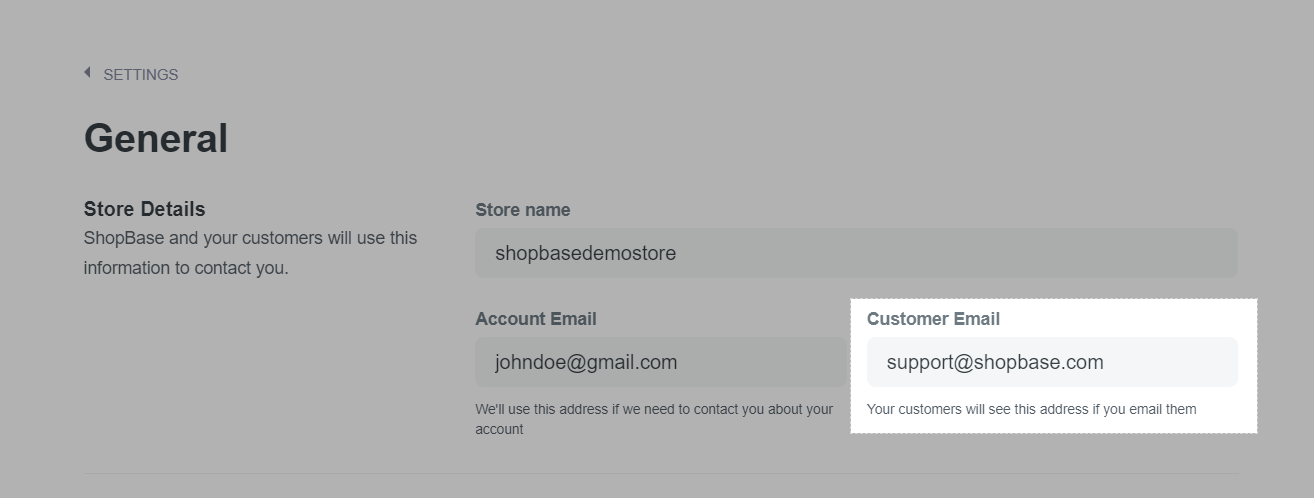Click the Store name field label
The height and width of the screenshot is (498, 1314).
click(522, 210)
